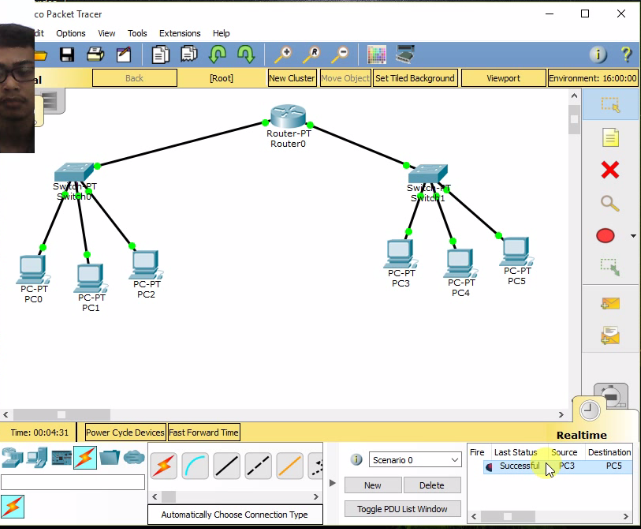
Task: Open the Extensions menu
Action: coord(179,33)
